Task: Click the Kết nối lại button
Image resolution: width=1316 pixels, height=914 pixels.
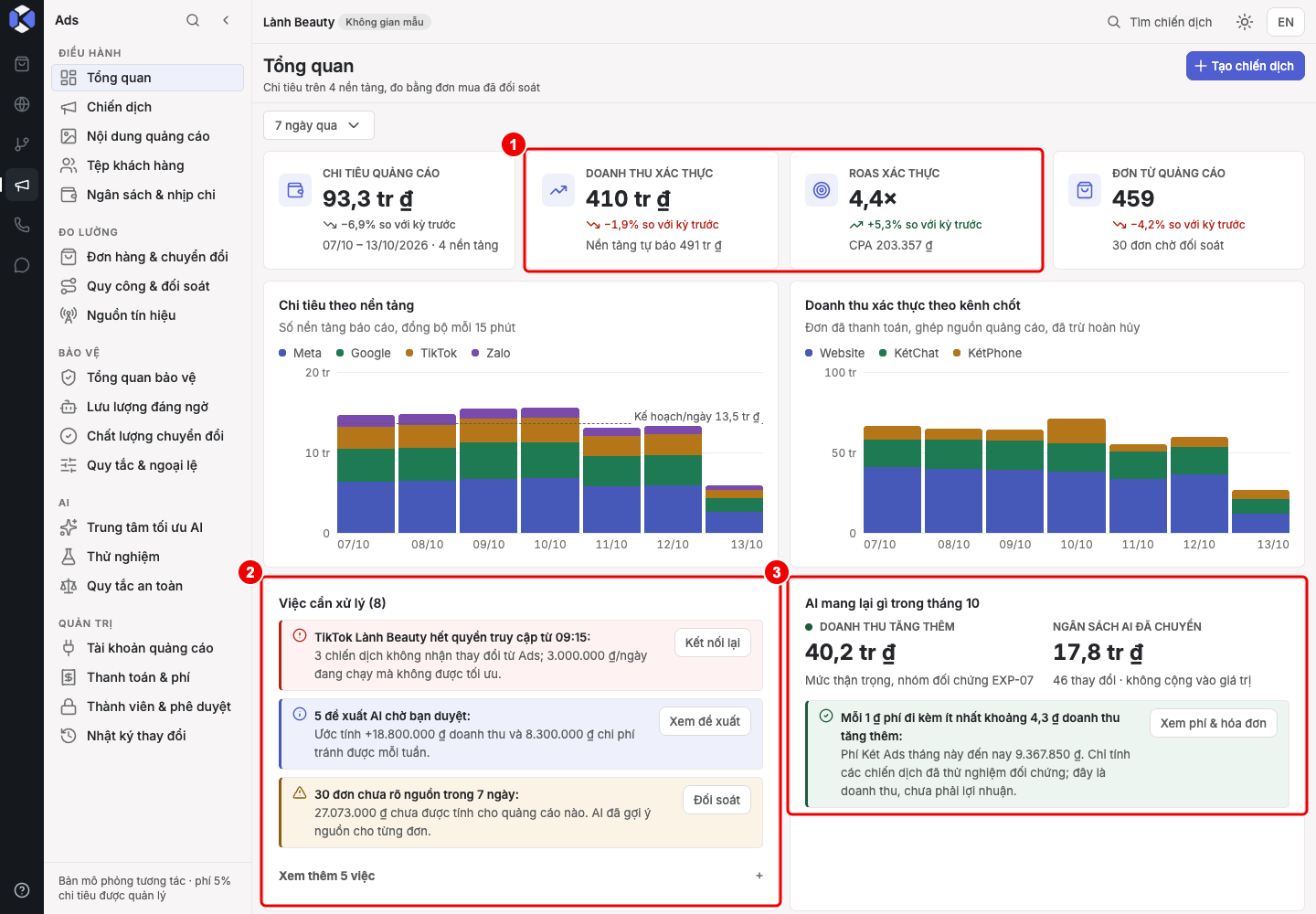Action: [x=713, y=643]
